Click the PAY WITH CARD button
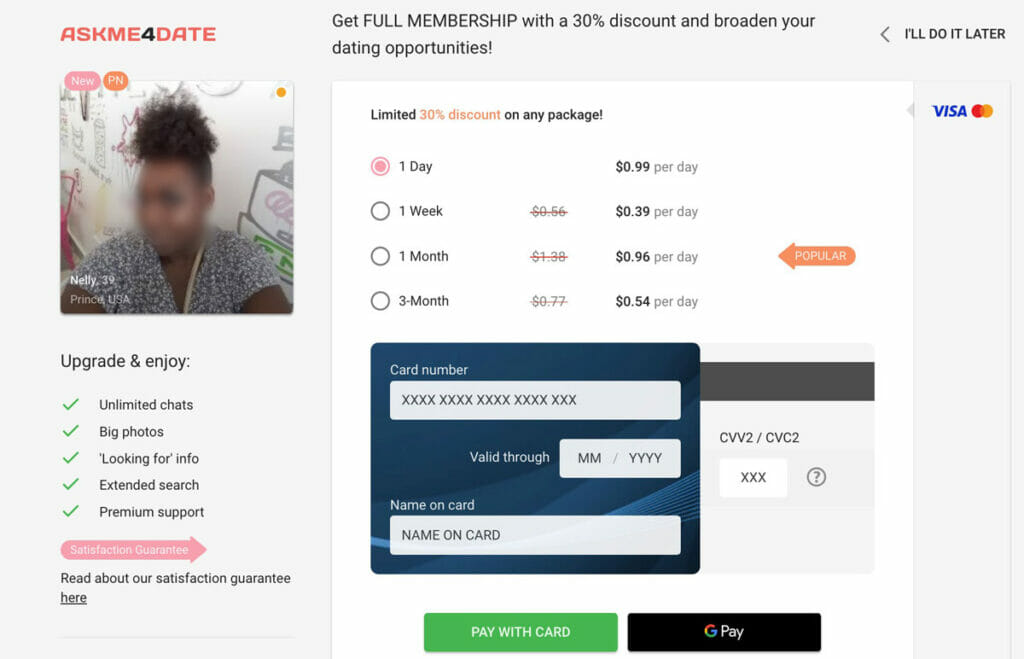The image size is (1024, 659). 520,632
